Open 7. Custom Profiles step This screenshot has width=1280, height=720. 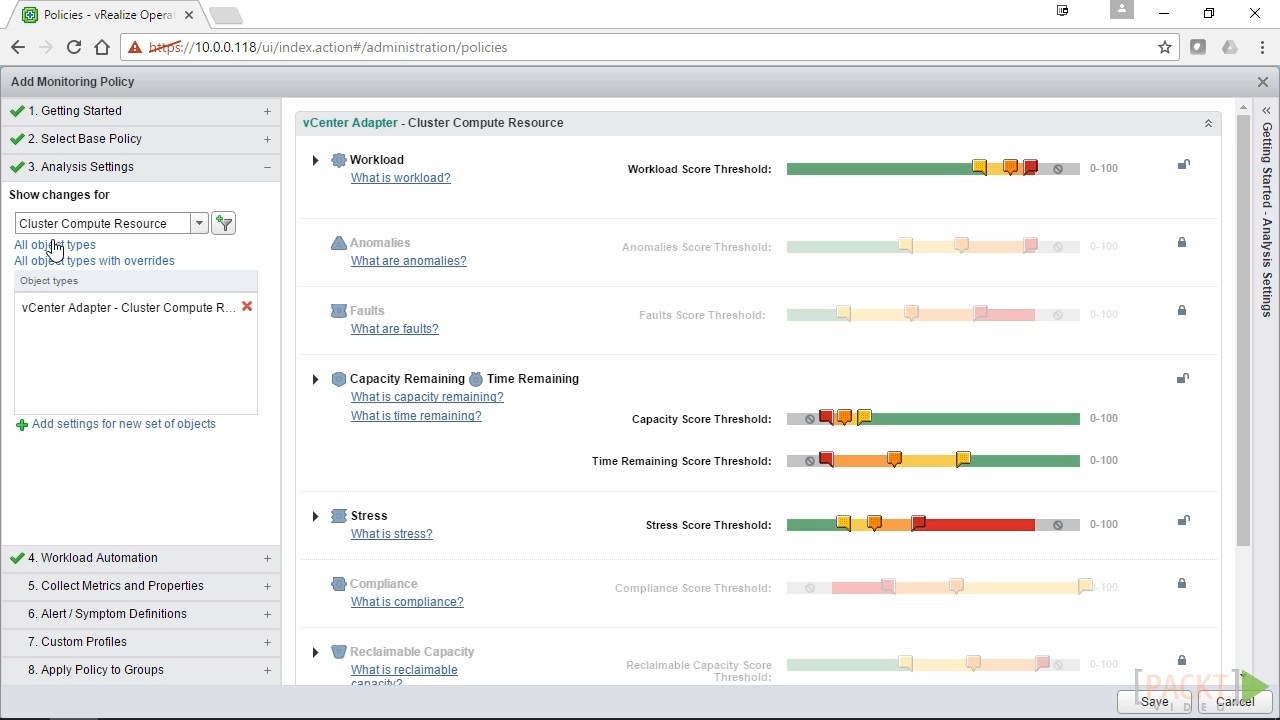pyautogui.click(x=141, y=642)
